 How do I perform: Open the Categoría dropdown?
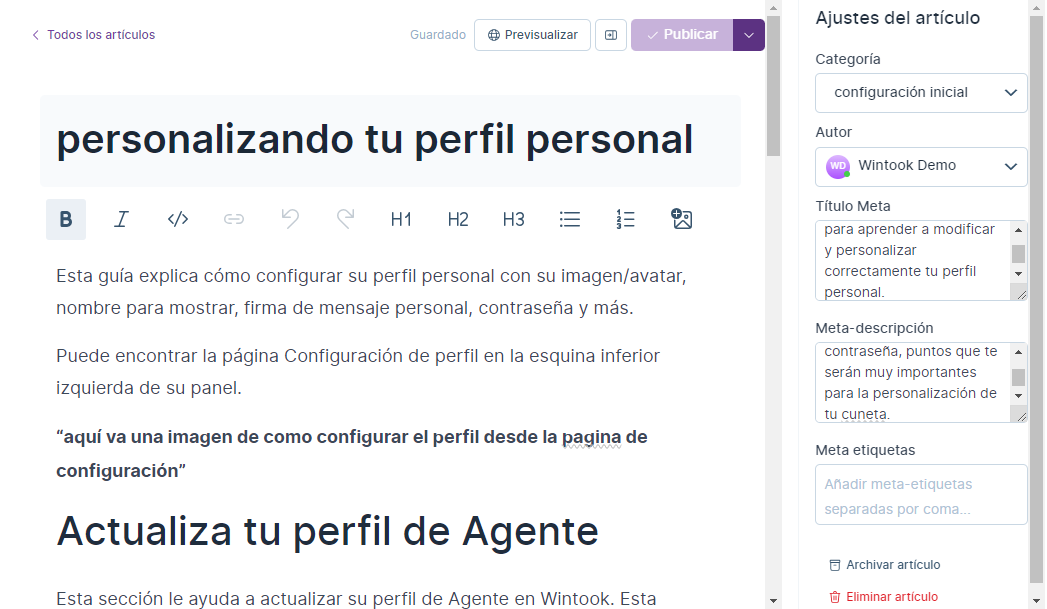point(921,93)
